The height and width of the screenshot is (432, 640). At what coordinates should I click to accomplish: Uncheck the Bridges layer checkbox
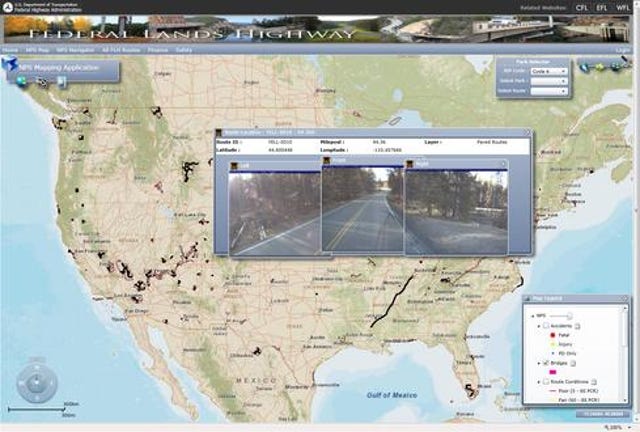click(546, 363)
